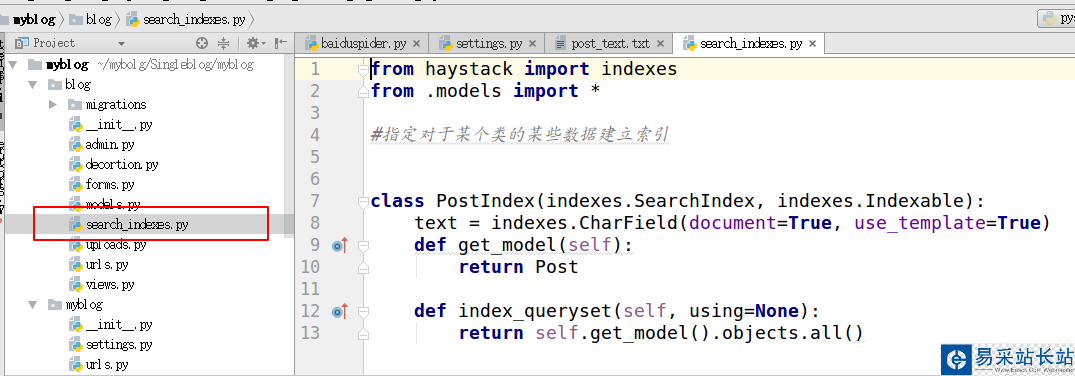This screenshot has width=1075, height=376.
Task: Click the PostIndex class name
Action: (x=486, y=202)
